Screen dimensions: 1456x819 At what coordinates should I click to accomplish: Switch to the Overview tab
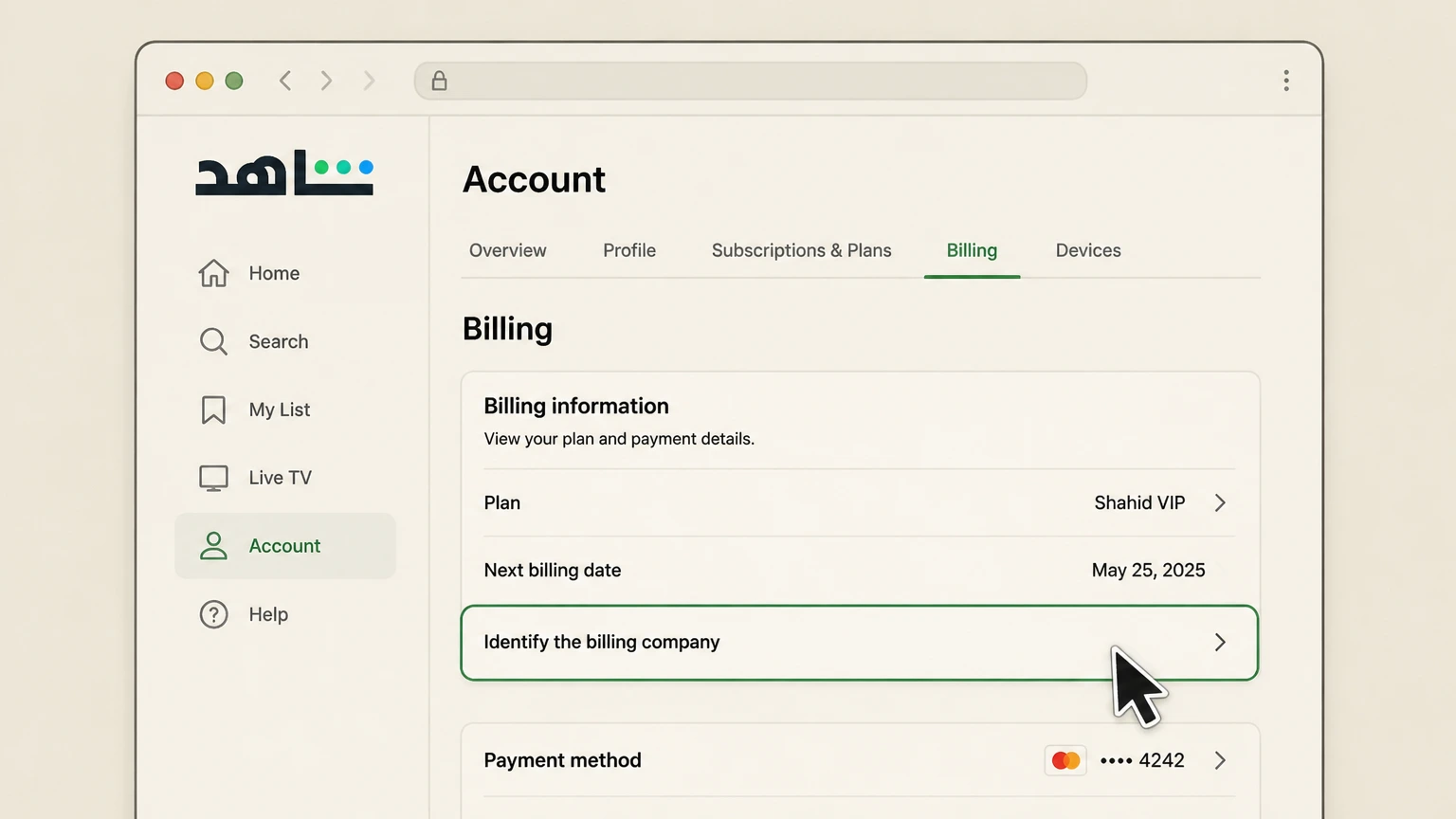pos(508,250)
